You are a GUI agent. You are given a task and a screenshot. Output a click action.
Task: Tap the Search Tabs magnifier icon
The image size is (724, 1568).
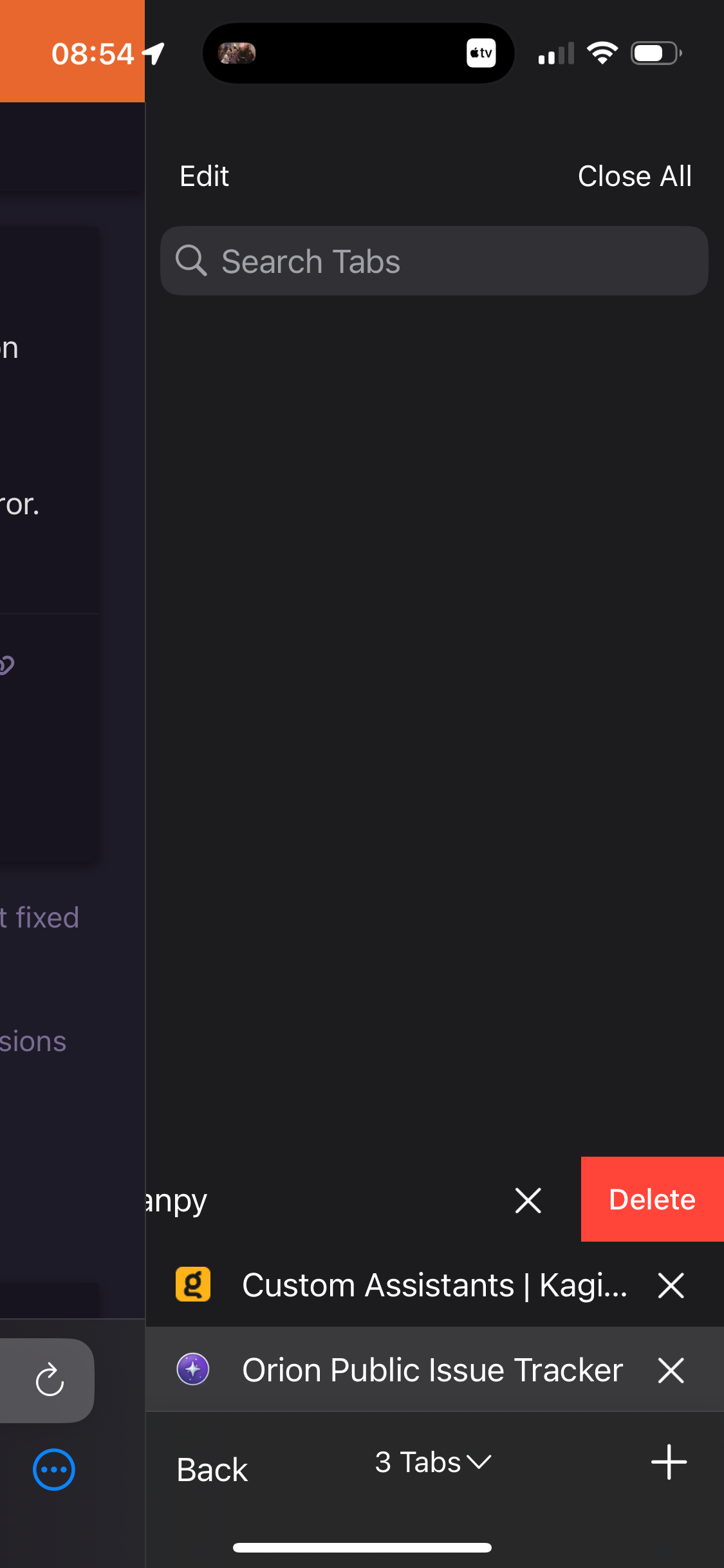click(x=191, y=261)
